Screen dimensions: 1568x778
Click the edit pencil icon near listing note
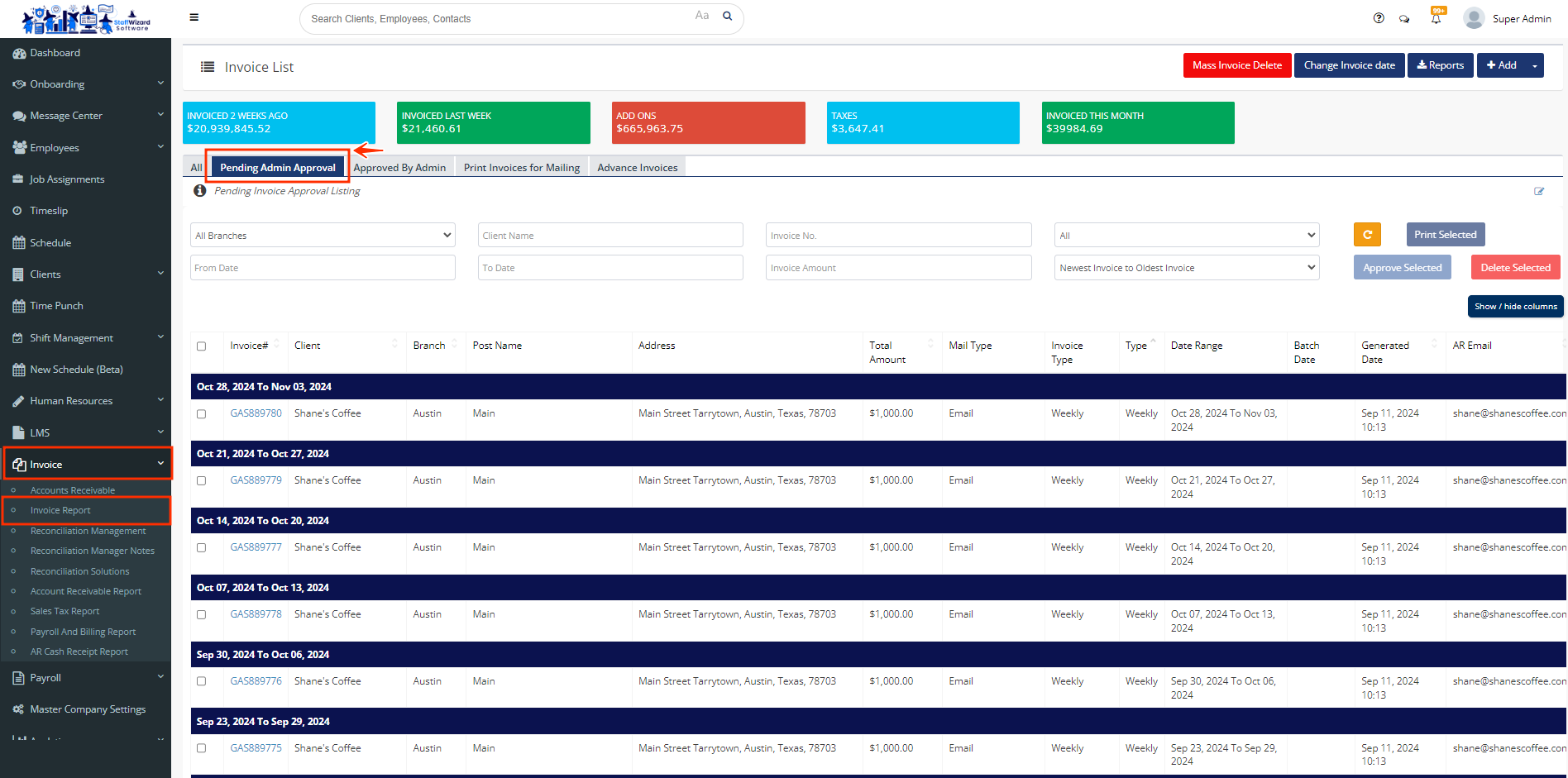point(1539,191)
